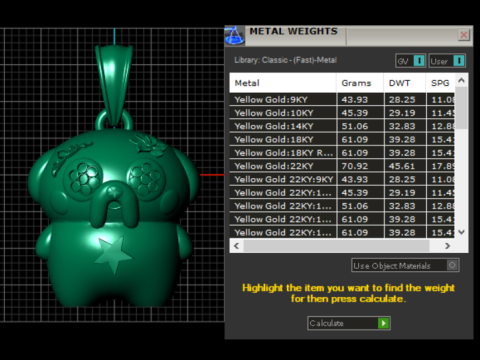
Task: Click the green arrow on Calculate
Action: (x=383, y=323)
